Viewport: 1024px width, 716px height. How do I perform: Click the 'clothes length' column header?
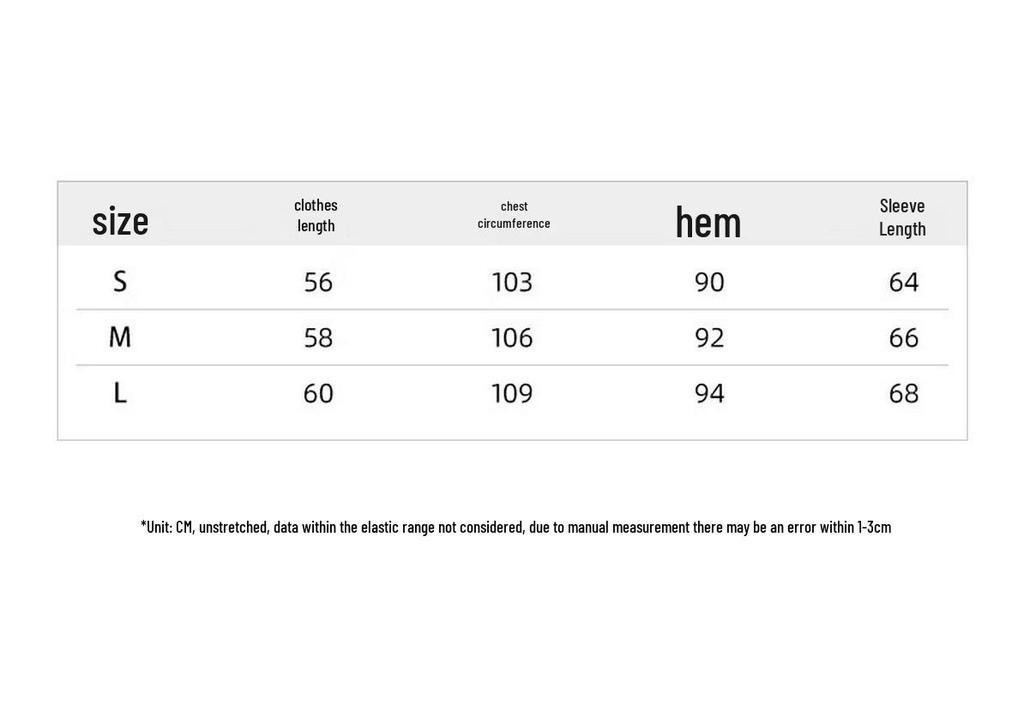pyautogui.click(x=316, y=215)
